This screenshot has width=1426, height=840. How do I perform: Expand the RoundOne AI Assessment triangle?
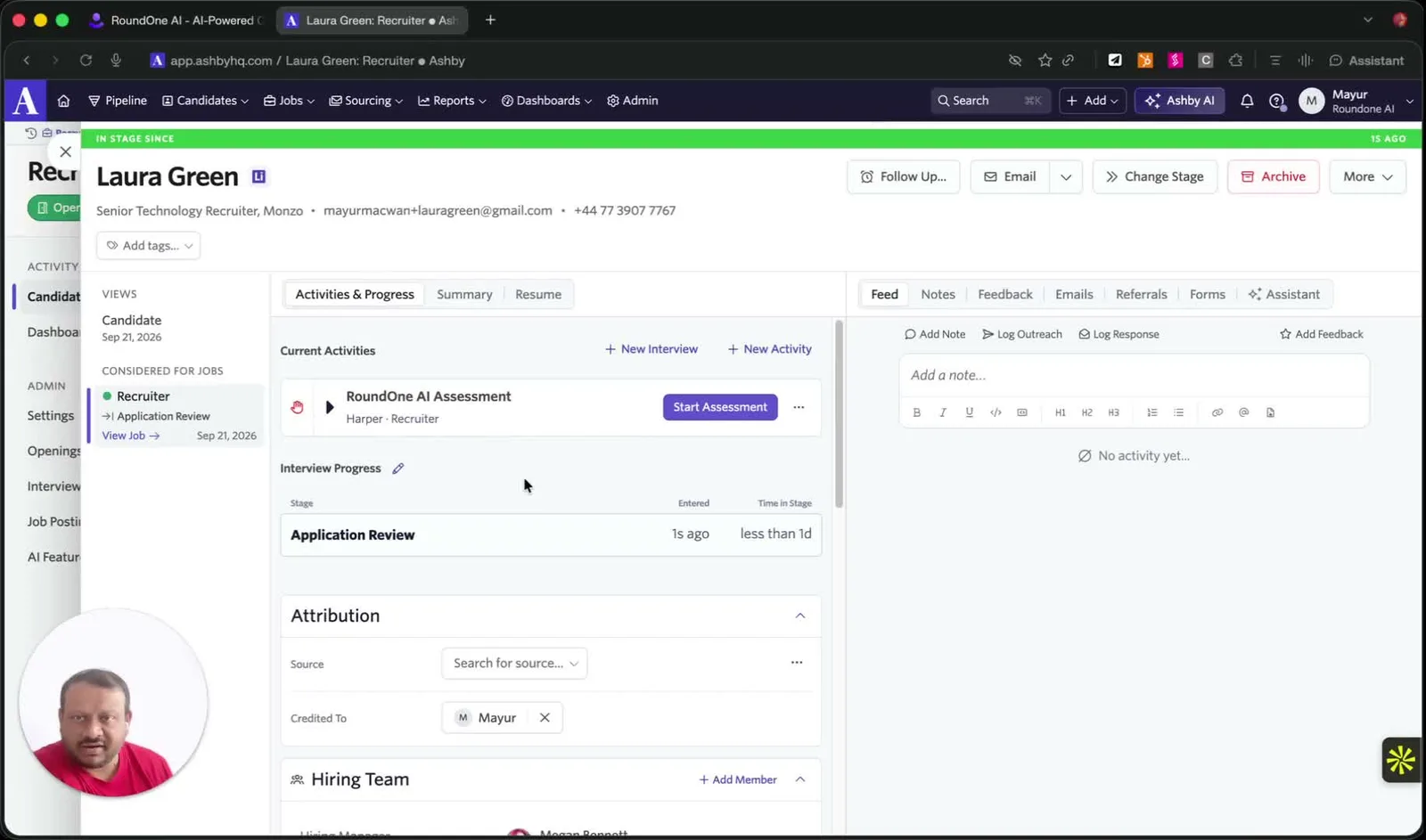click(330, 407)
